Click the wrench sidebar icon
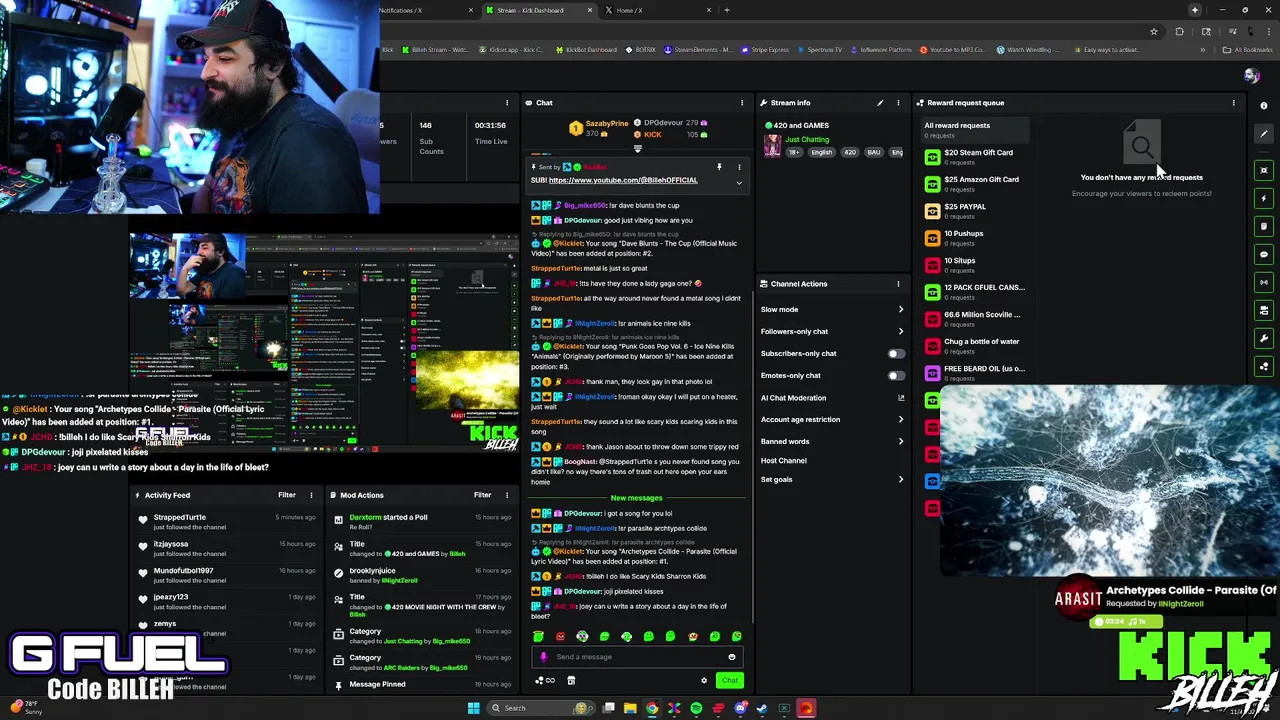The height and width of the screenshot is (720, 1280). pyautogui.click(x=1264, y=338)
